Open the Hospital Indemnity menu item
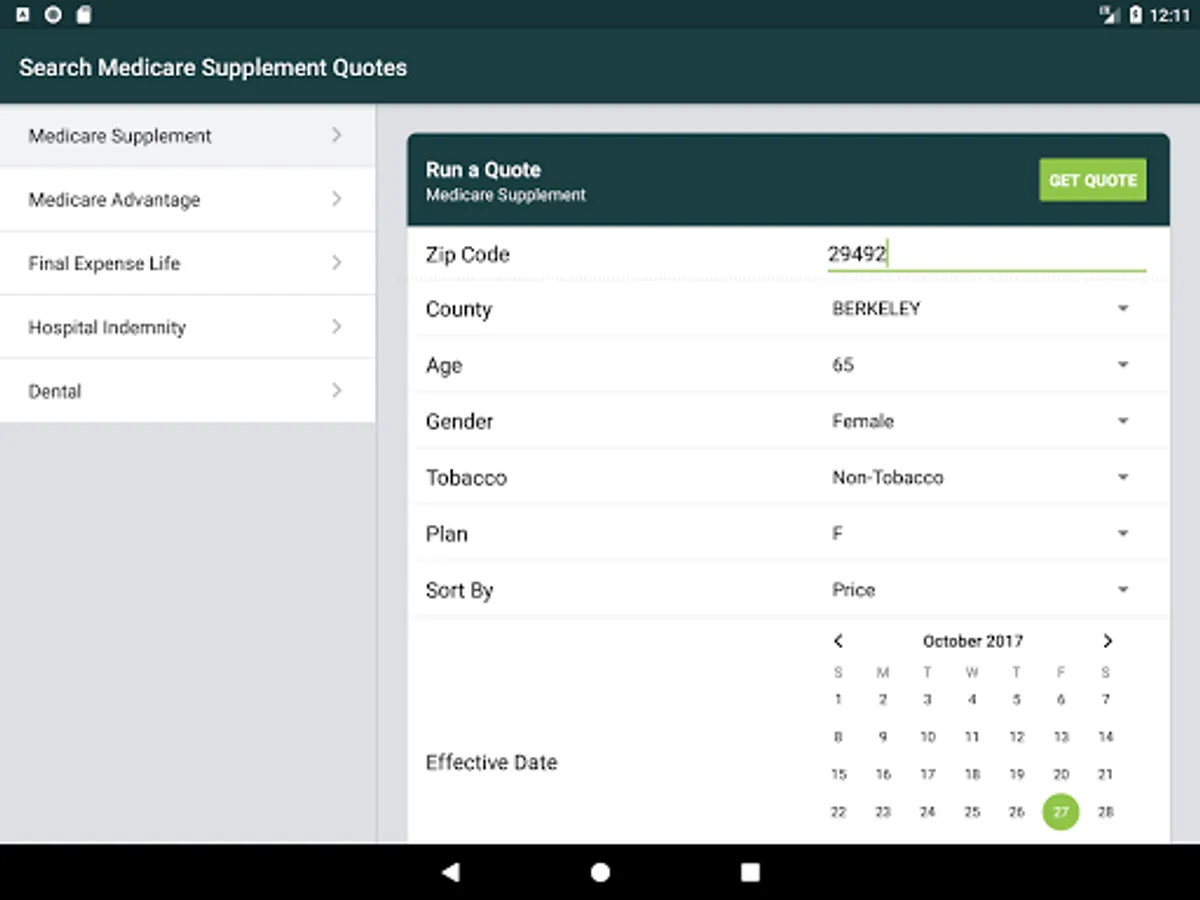This screenshot has width=1200, height=900. tap(188, 327)
